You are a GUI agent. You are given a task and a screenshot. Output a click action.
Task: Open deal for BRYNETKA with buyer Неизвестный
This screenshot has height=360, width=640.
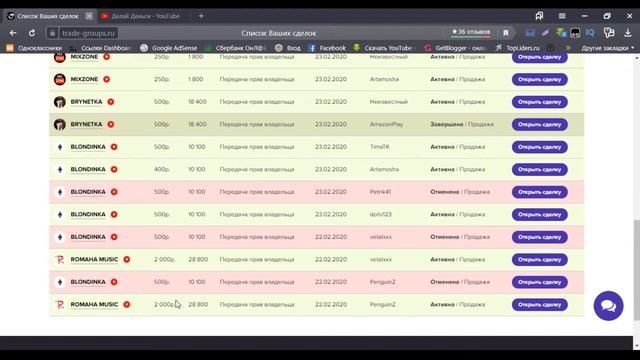coord(539,102)
